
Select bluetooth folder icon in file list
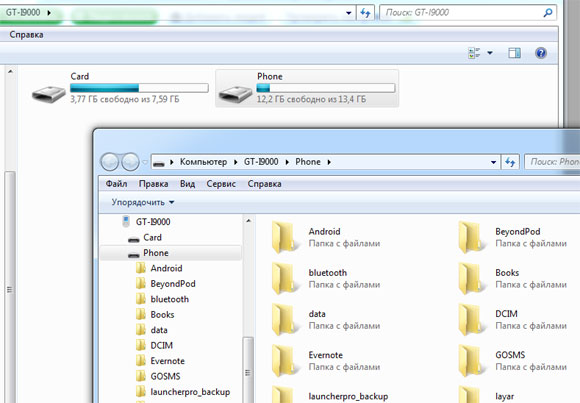tap(285, 279)
